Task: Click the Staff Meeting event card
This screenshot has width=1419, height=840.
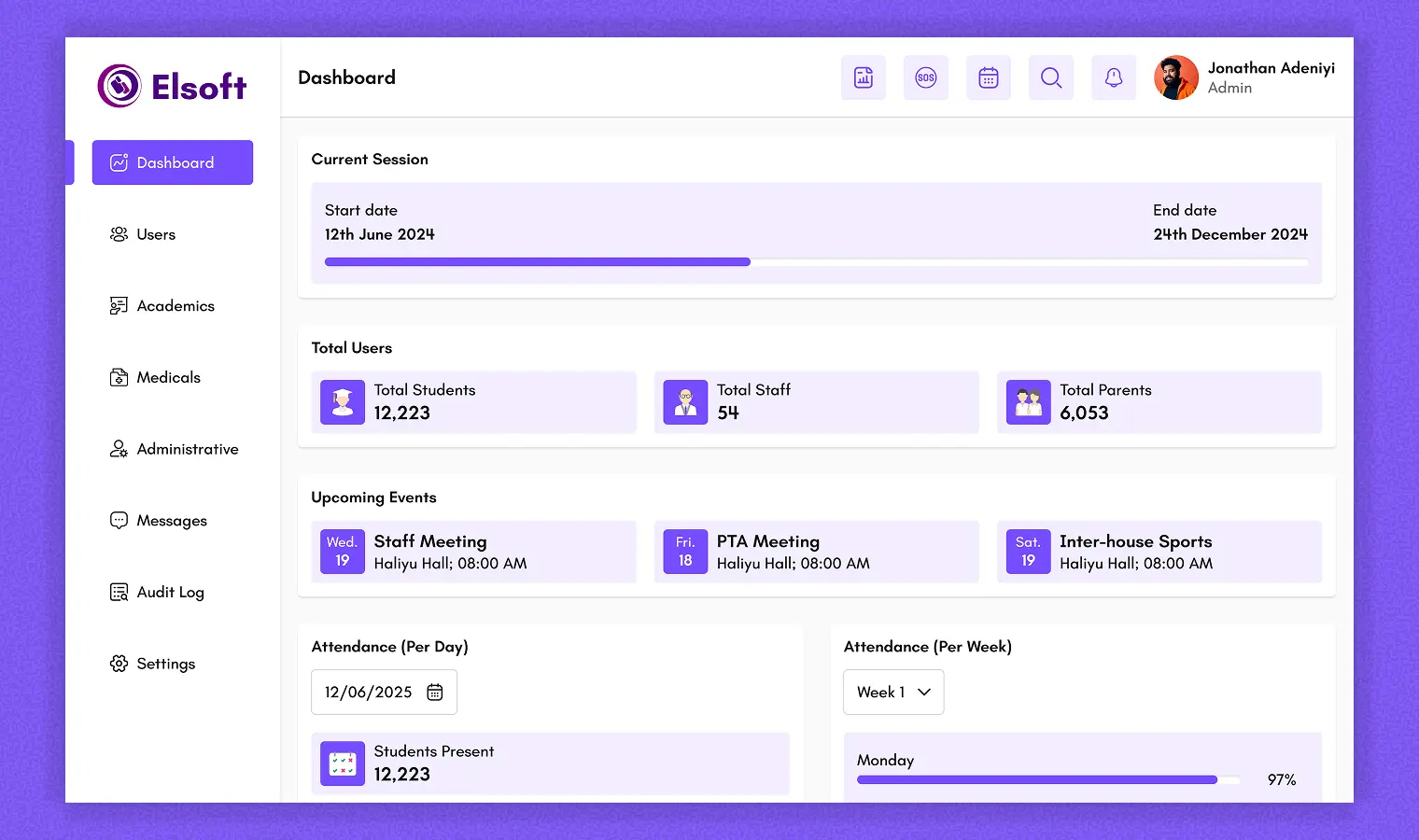Action: coord(473,552)
